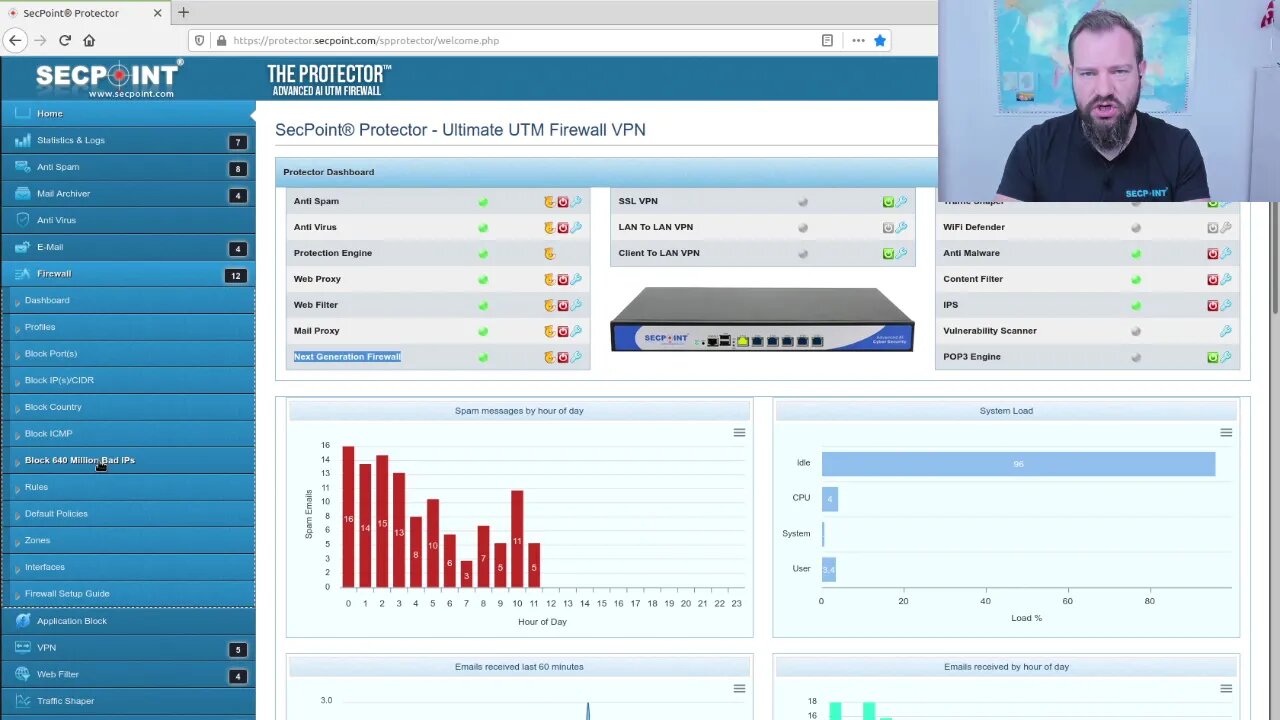Viewport: 1280px width, 720px height.
Task: Open POP3 Engine wrench settings icon
Action: [x=1226, y=357]
